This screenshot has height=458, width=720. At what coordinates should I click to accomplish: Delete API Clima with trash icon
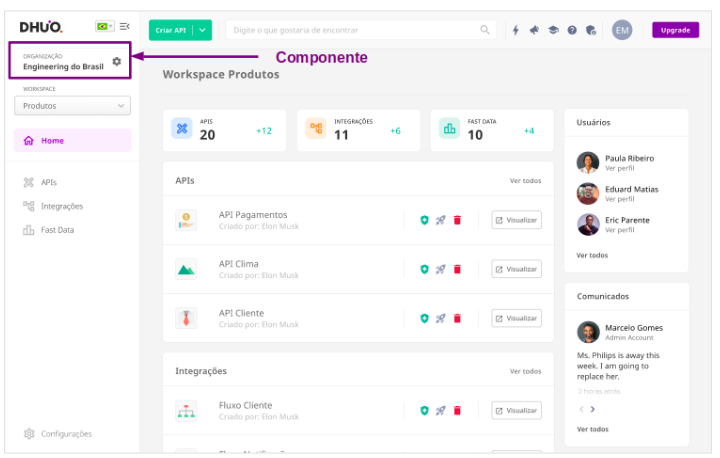click(457, 270)
